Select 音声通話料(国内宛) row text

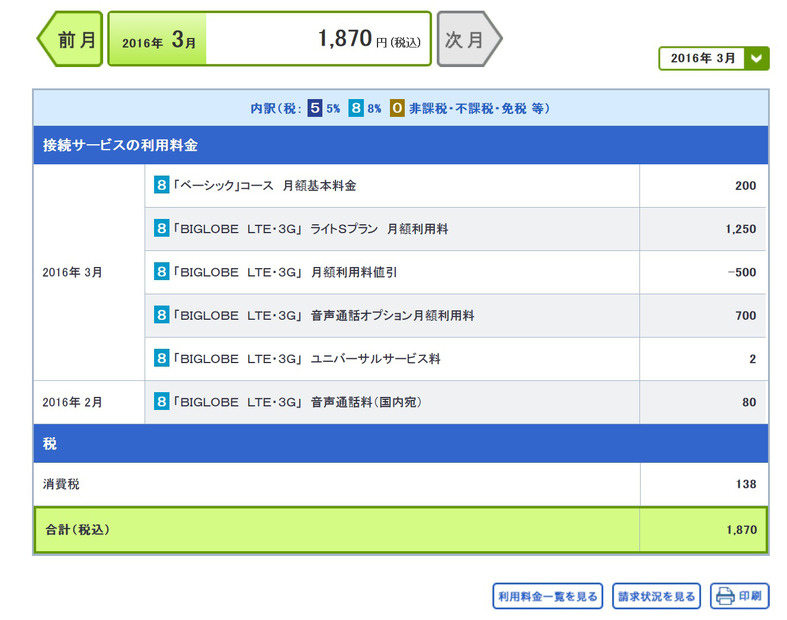pyautogui.click(x=297, y=402)
